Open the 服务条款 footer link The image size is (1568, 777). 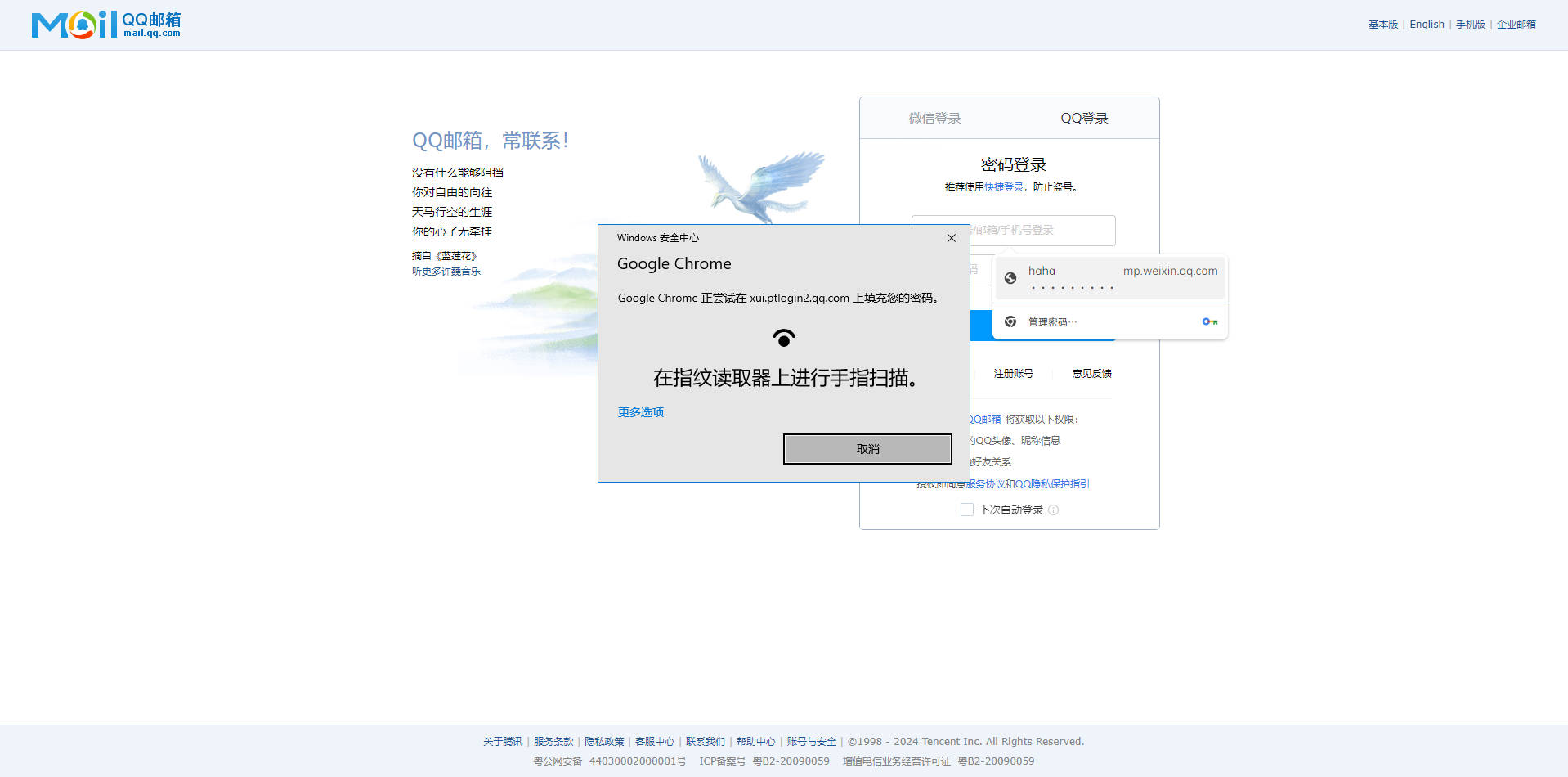pyautogui.click(x=553, y=742)
